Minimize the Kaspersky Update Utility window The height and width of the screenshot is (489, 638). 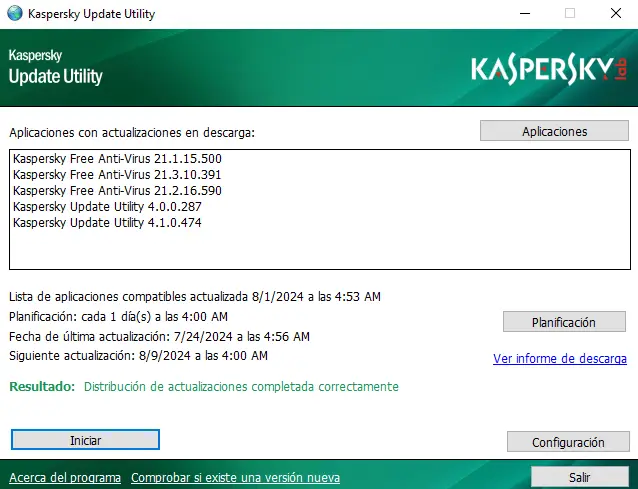[525, 13]
